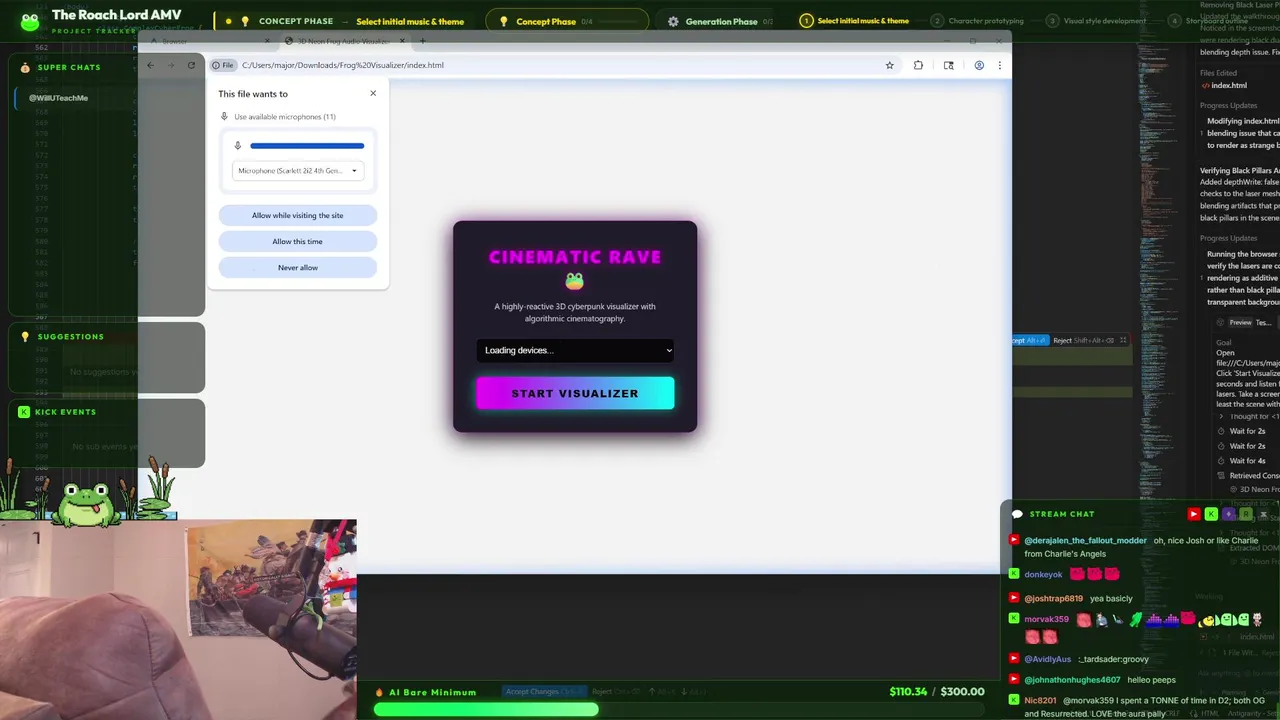Click Wait for 4s step in agent log
The height and width of the screenshot is (720, 1280).
[1247, 461]
